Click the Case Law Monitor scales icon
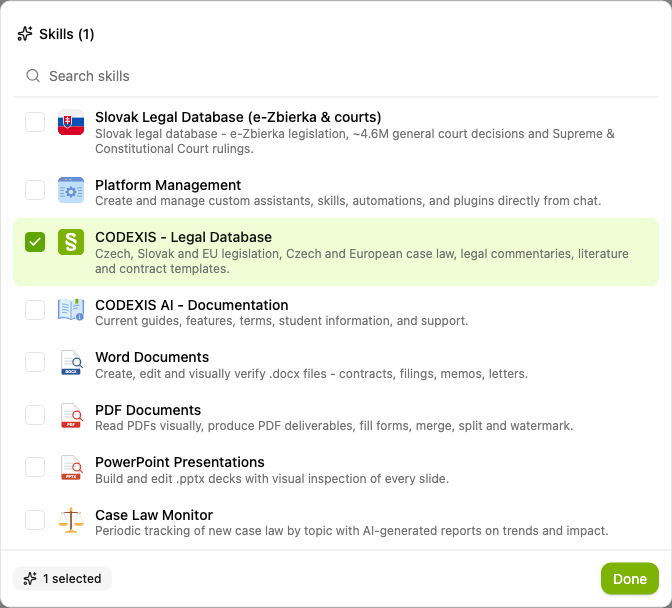 pyautogui.click(x=71, y=520)
